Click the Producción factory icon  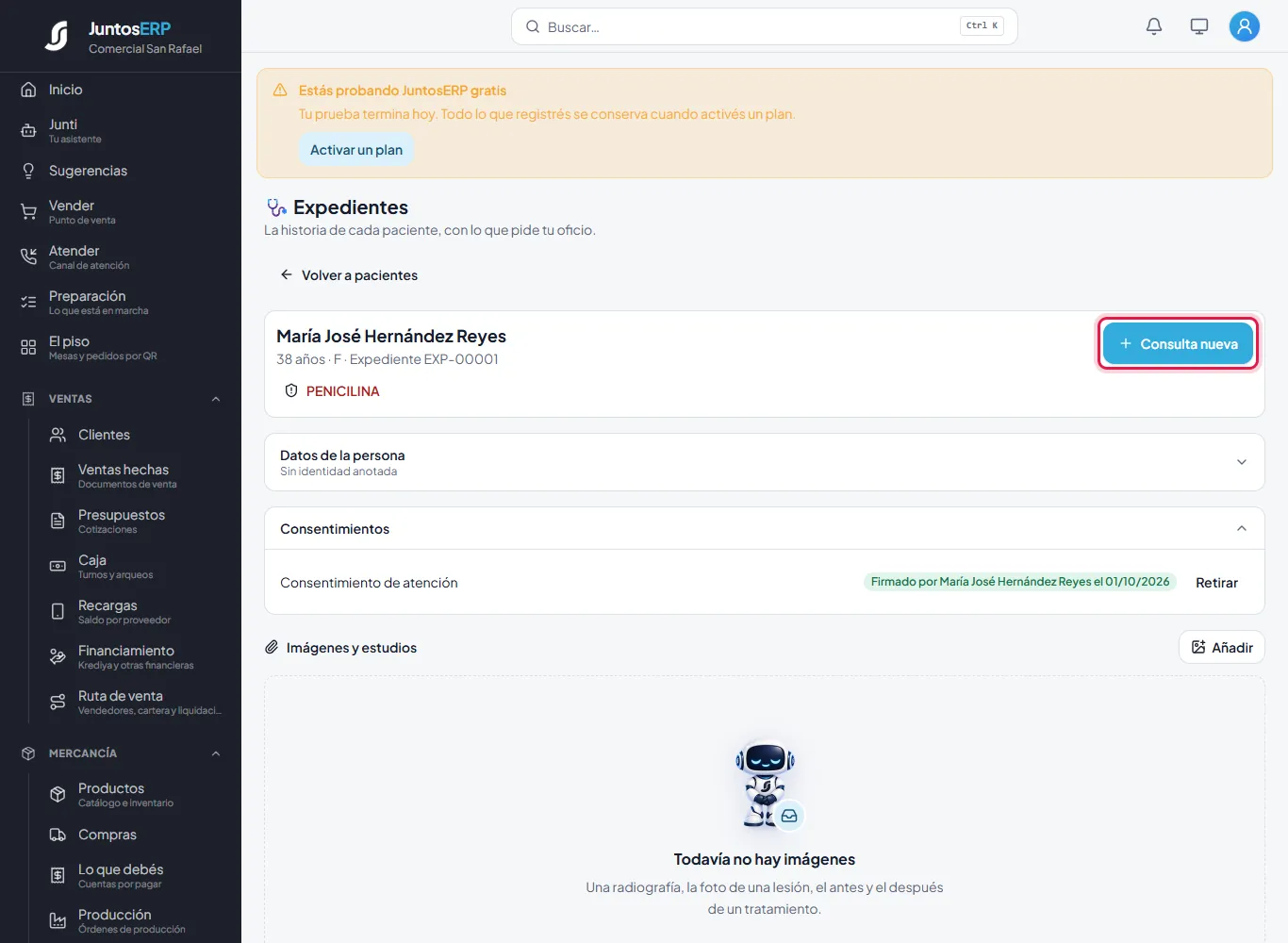click(x=58, y=921)
